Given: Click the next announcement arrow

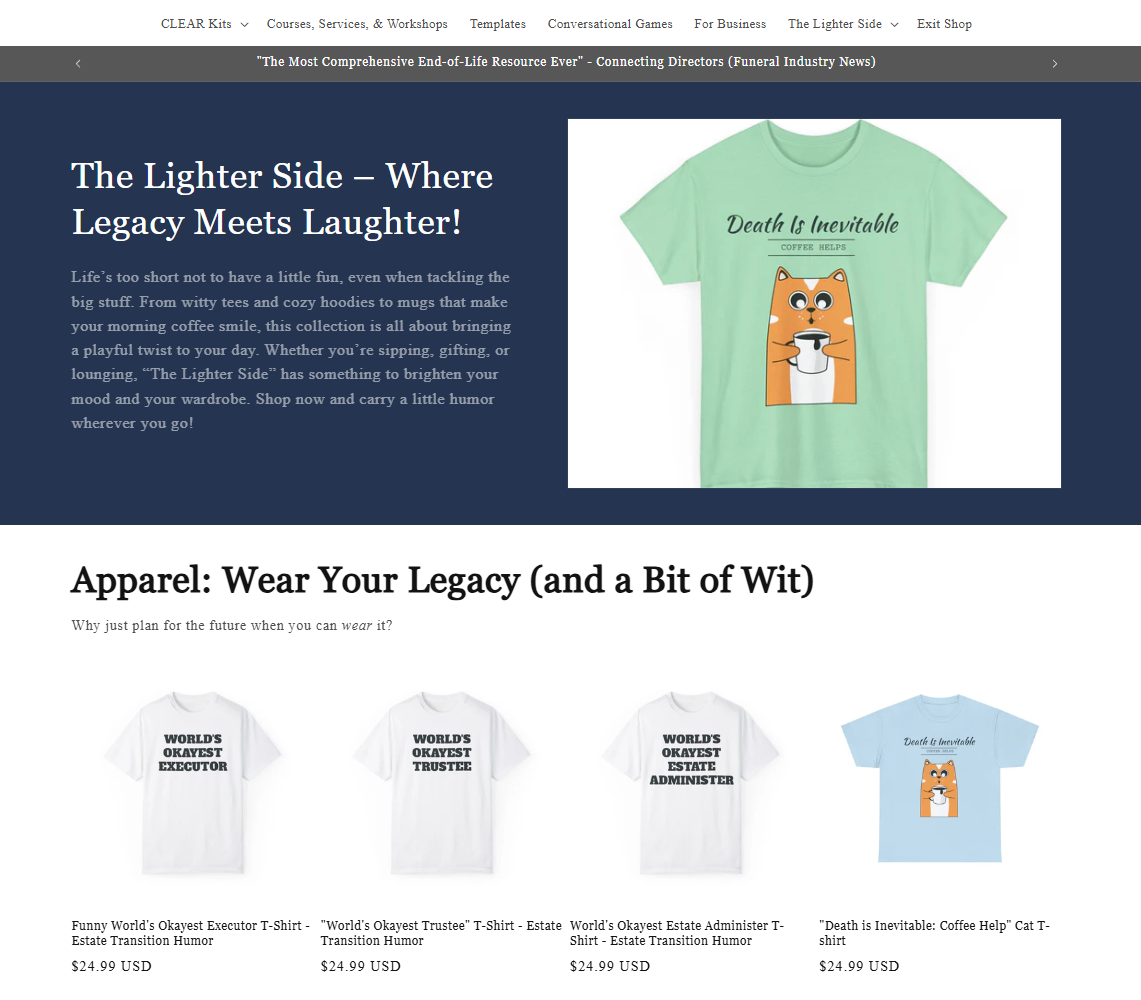Looking at the screenshot, I should click(1054, 63).
